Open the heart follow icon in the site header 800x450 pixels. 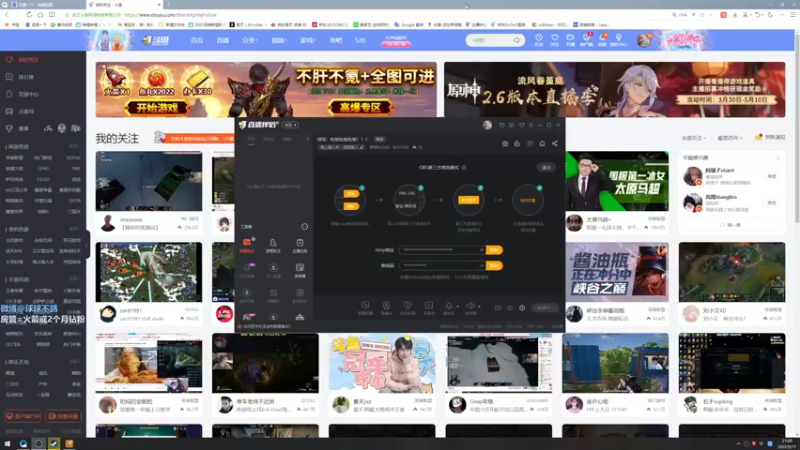[555, 38]
